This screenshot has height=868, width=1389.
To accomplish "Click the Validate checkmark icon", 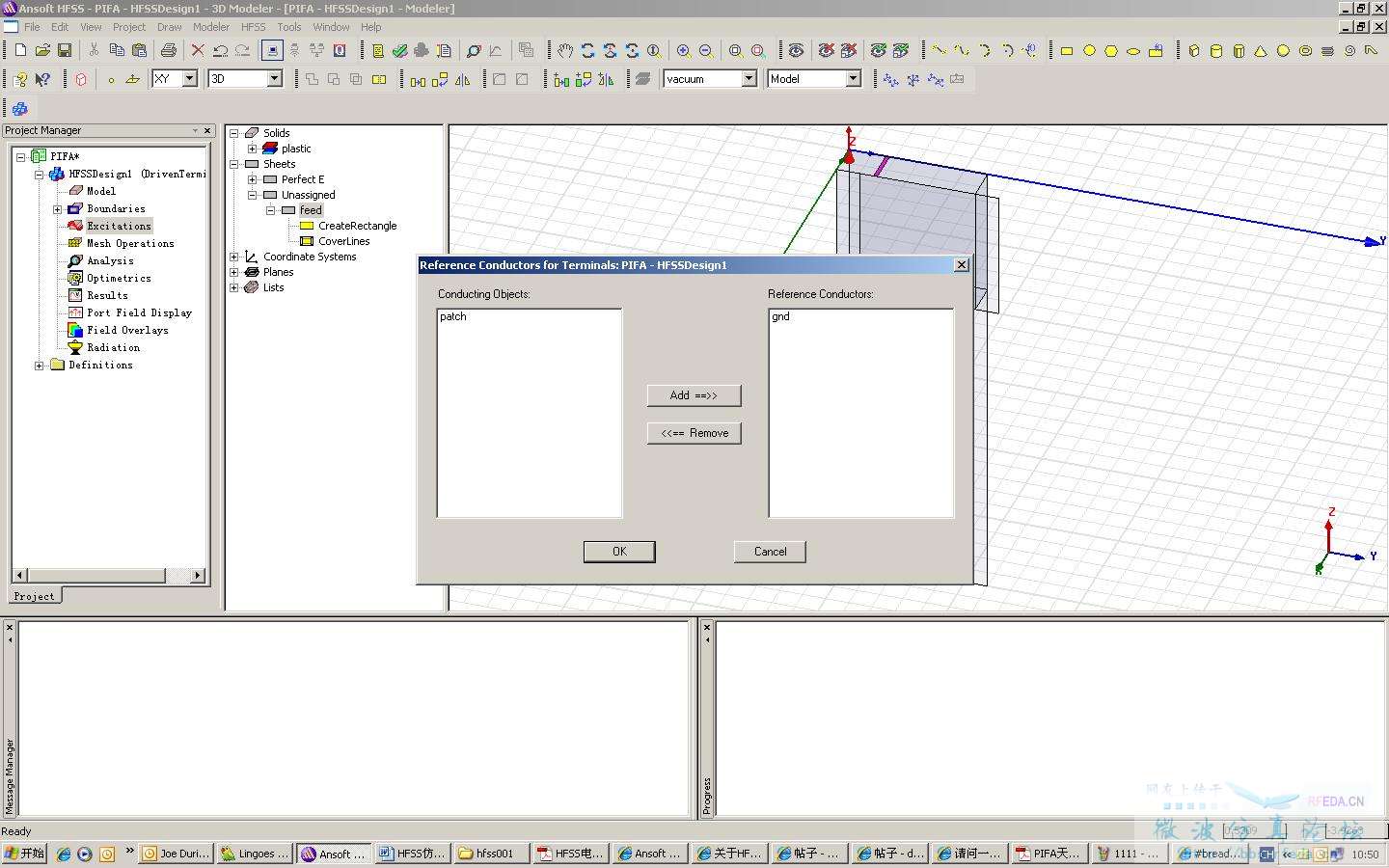I will (399, 50).
